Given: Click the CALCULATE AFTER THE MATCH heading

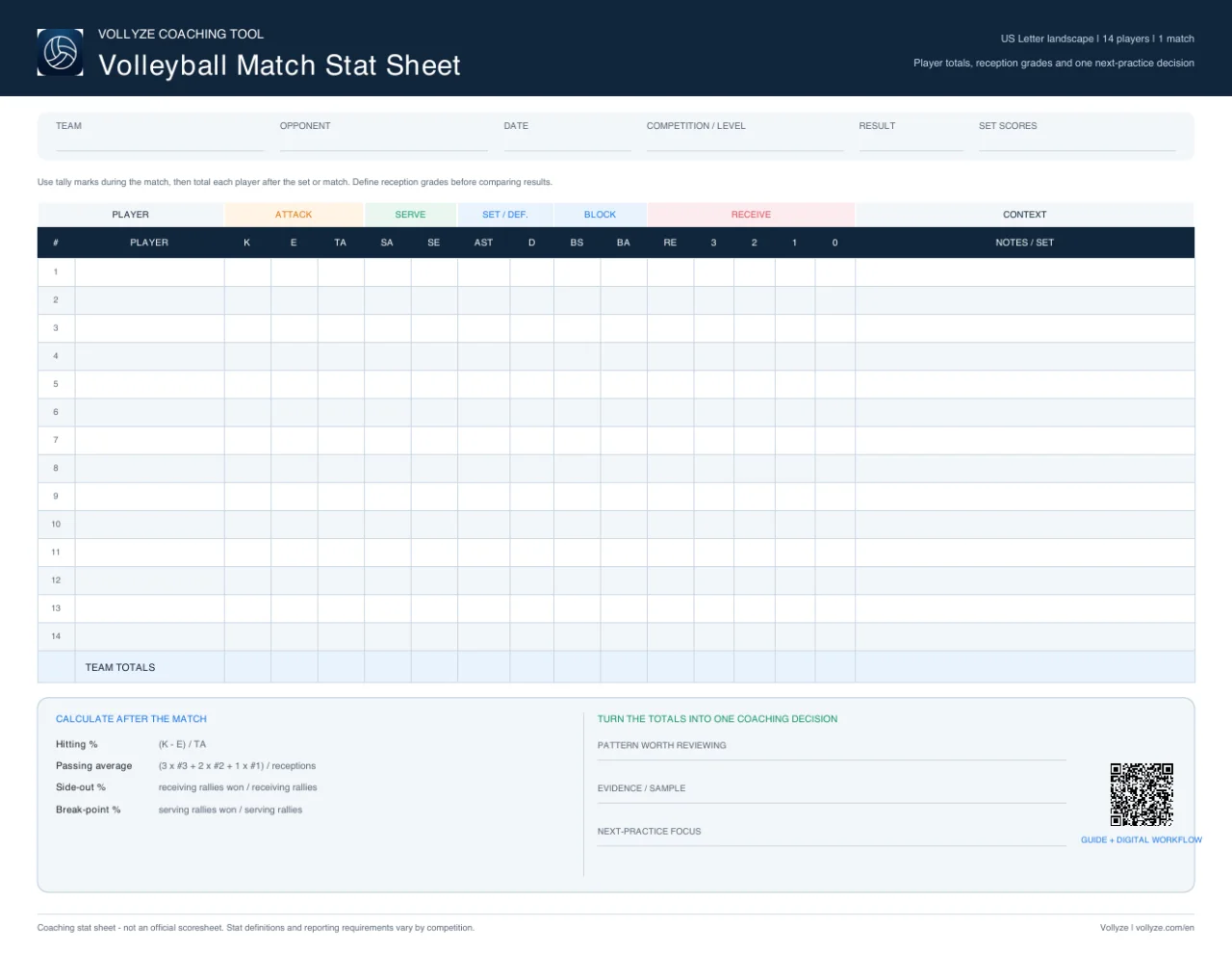Looking at the screenshot, I should (x=131, y=719).
